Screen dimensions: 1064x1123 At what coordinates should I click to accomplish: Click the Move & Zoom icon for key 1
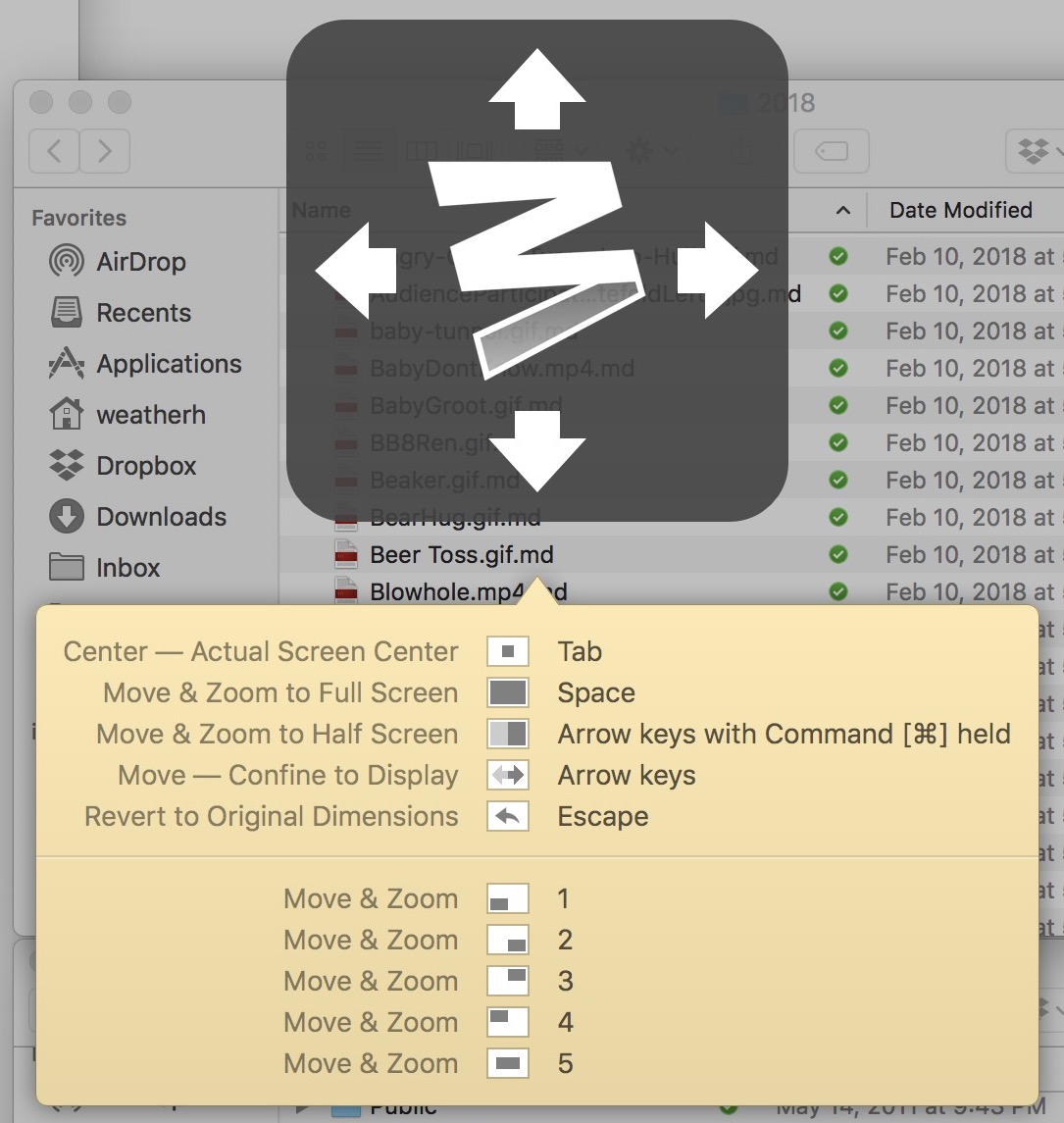(x=508, y=898)
